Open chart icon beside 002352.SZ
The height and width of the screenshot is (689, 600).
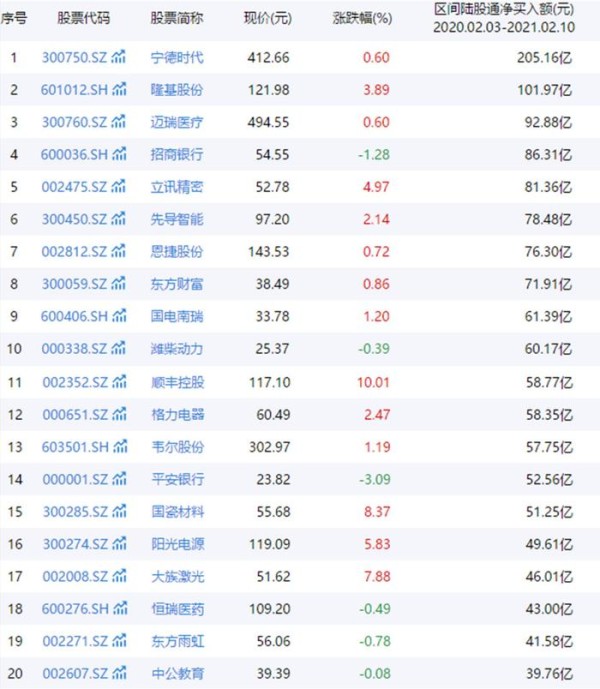[119, 382]
